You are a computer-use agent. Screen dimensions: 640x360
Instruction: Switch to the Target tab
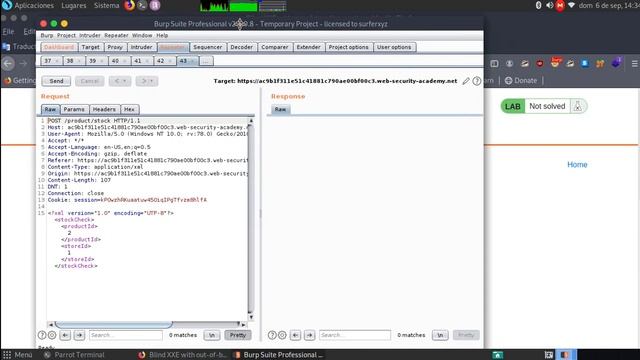click(91, 47)
